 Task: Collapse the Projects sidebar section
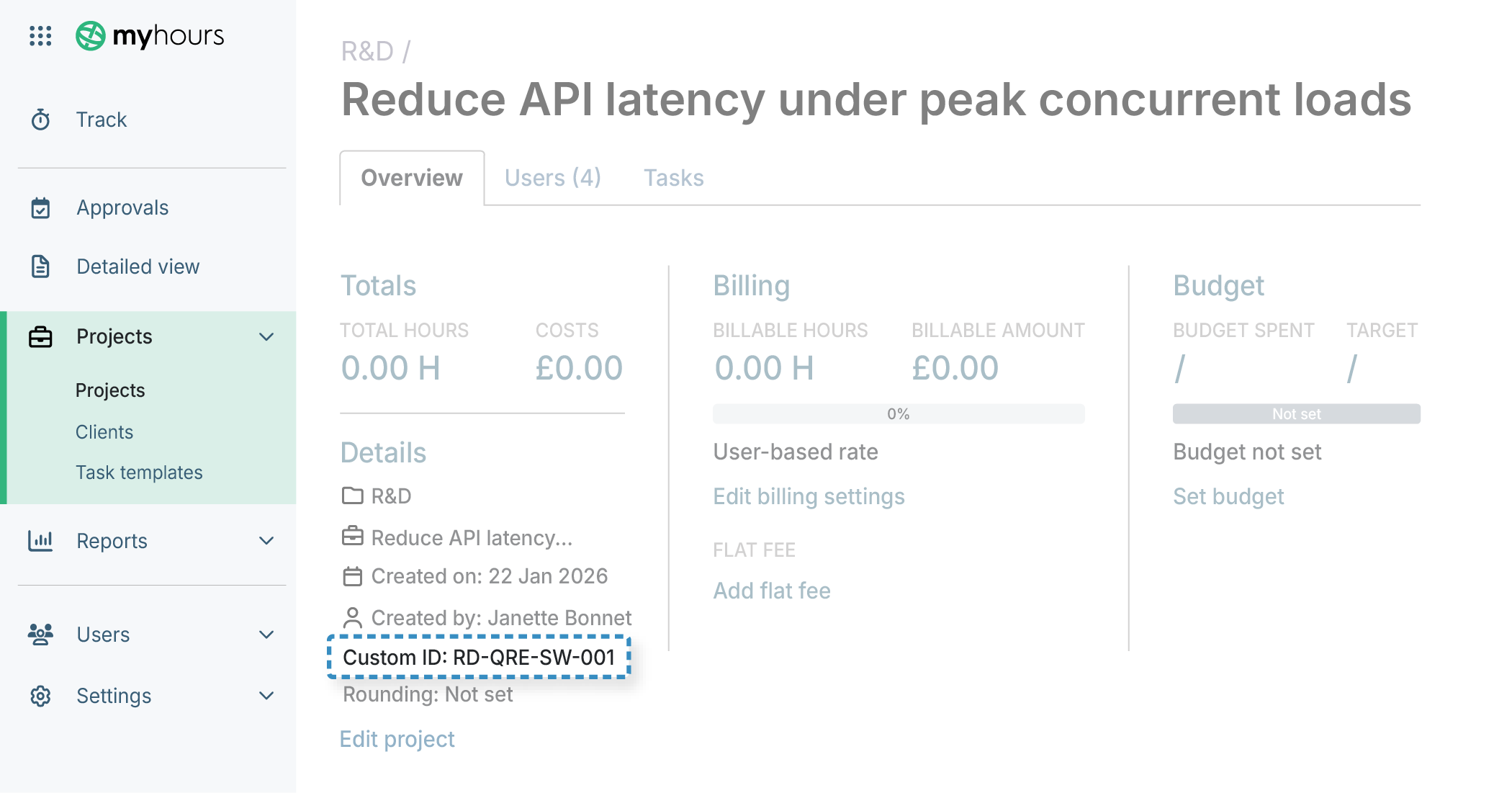pos(266,336)
